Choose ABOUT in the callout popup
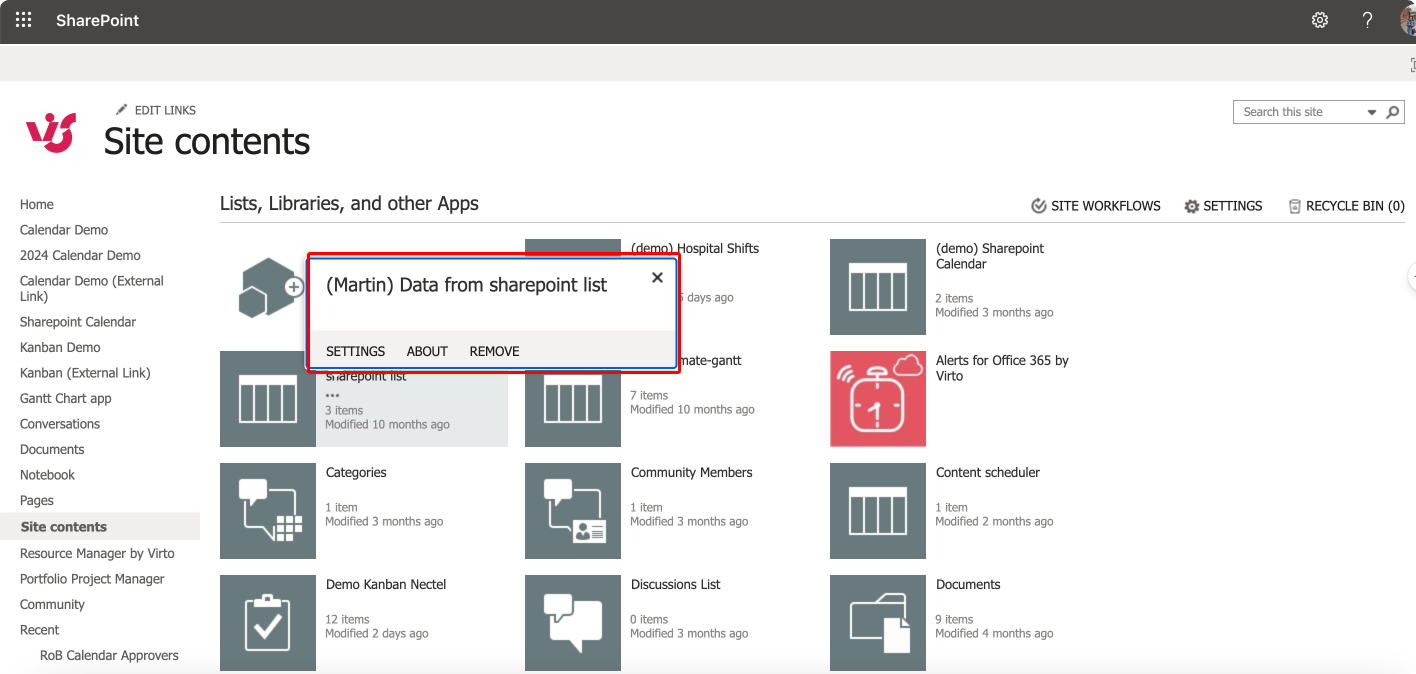 coord(427,351)
